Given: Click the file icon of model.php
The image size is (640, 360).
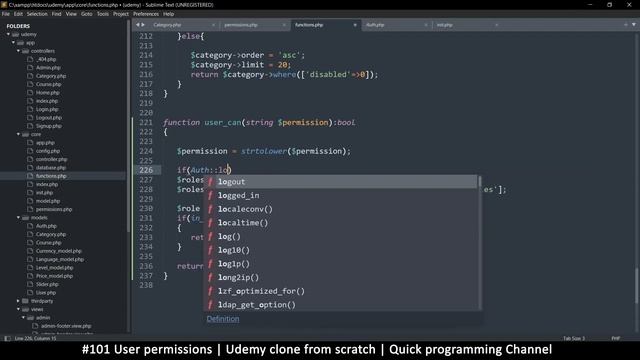Looking at the screenshot, I should pos(30,201).
